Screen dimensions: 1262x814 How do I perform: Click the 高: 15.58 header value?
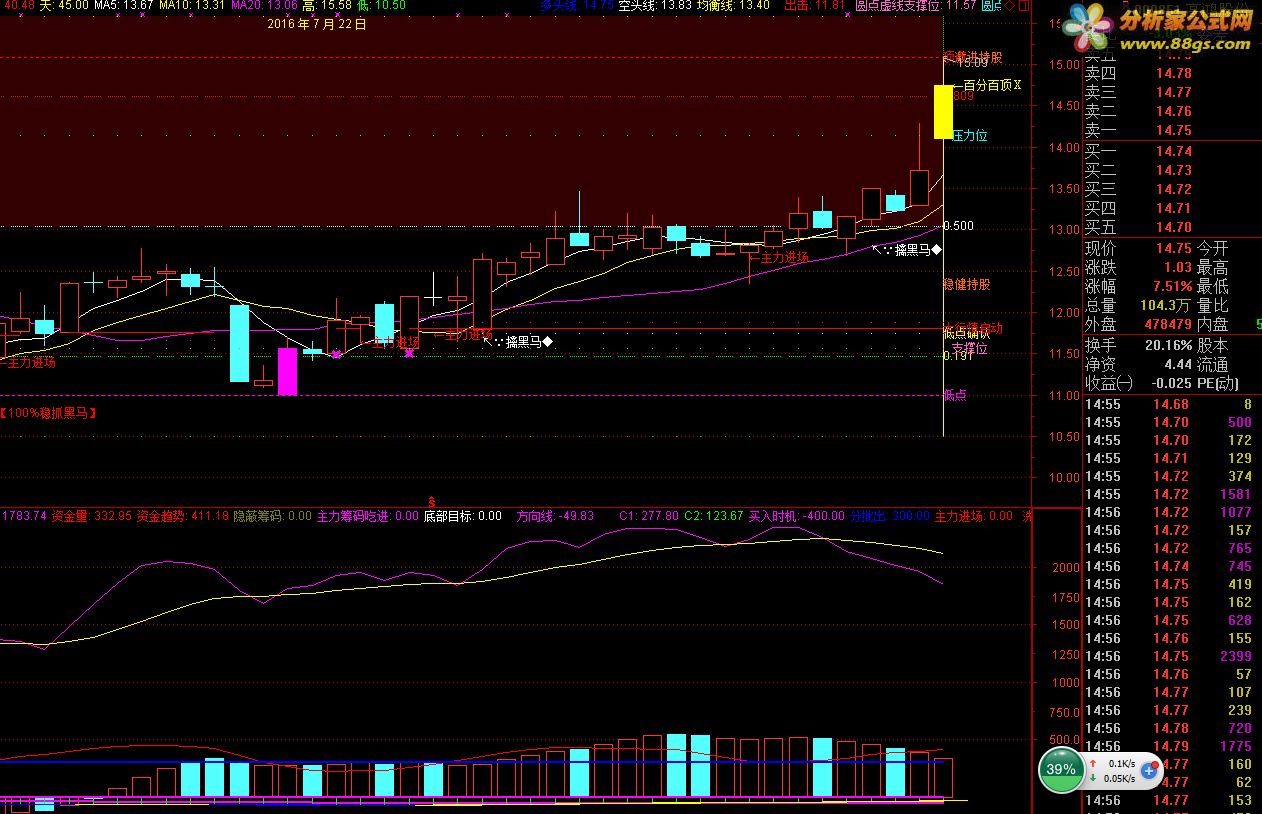tap(327, 6)
